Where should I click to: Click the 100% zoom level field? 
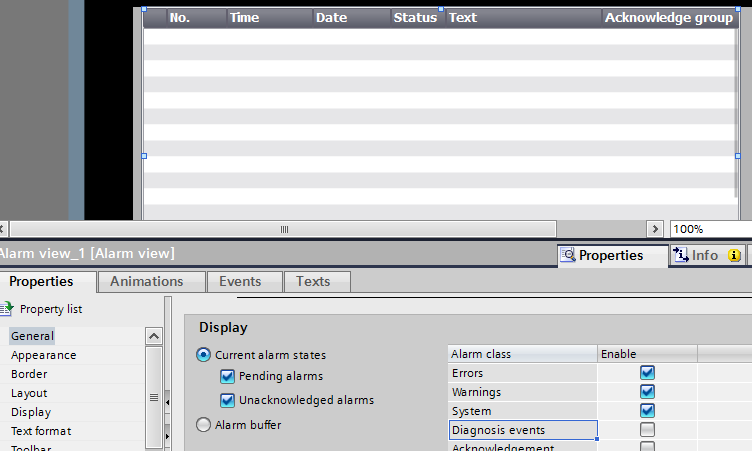point(711,229)
